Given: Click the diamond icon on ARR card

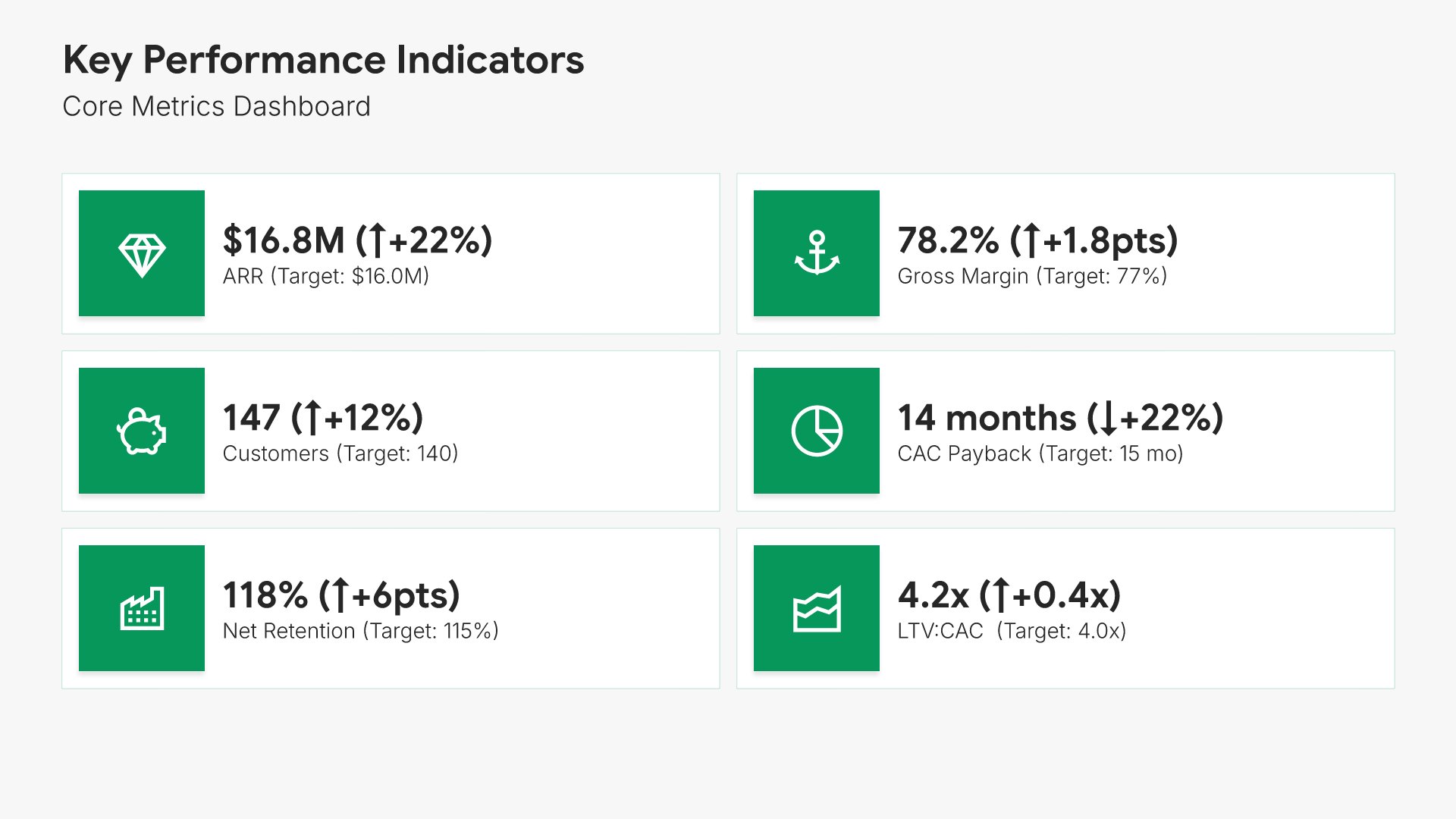Looking at the screenshot, I should click(x=142, y=254).
